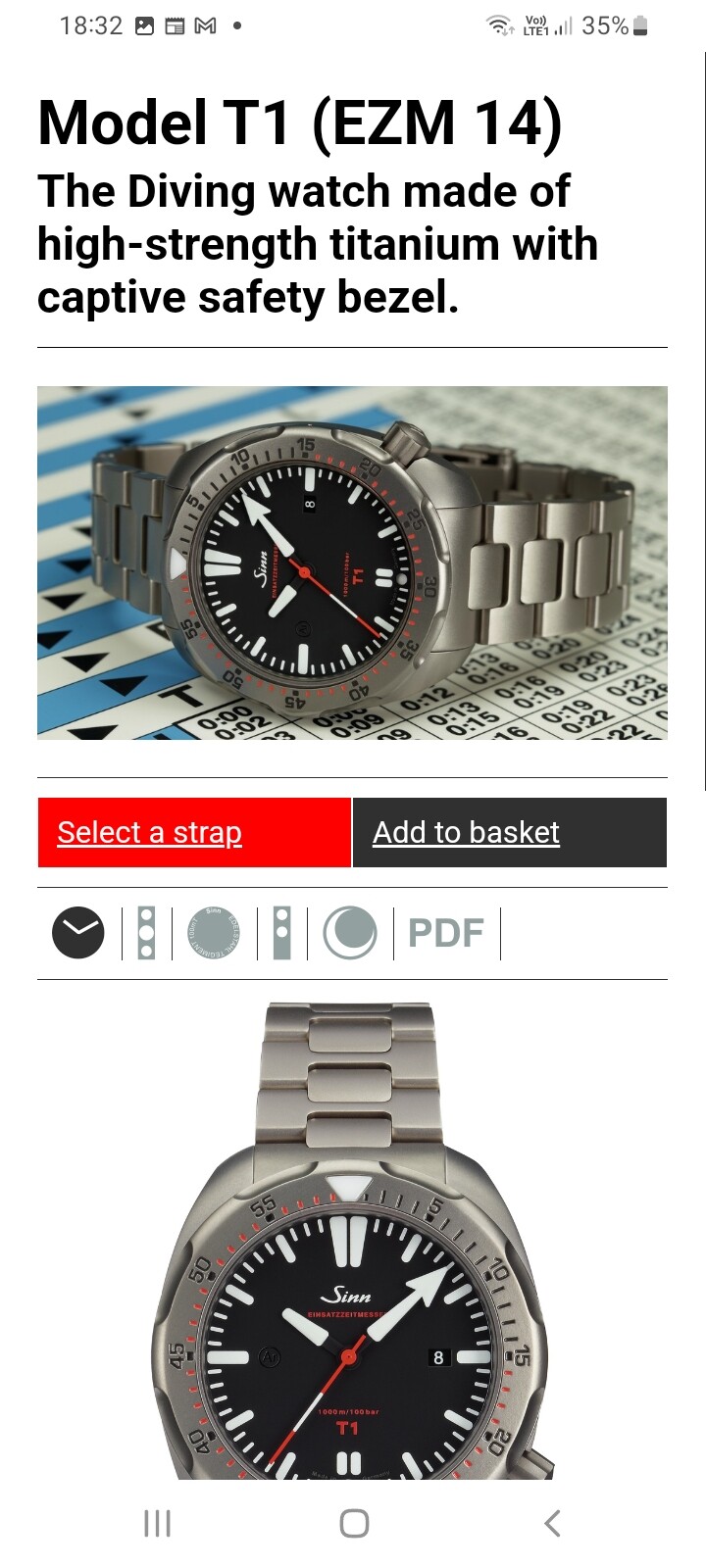The image size is (706, 1568).
Task: Click the page scrollbar on right edge
Action: pyautogui.click(x=704, y=421)
